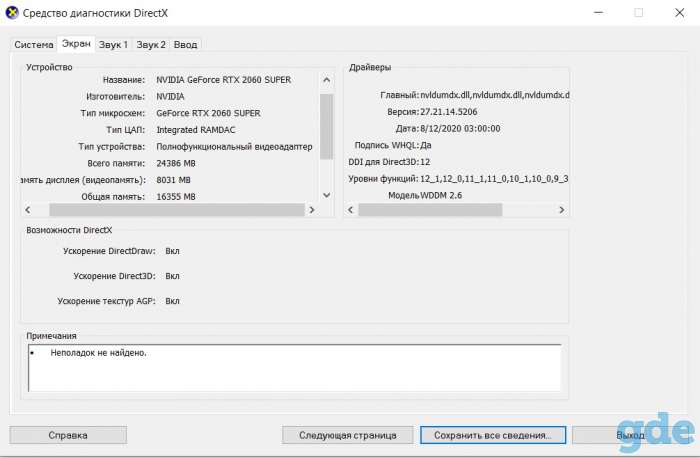
Task: Select text NVIDIA GeForce RTX 2060 SUPER
Action: [224, 80]
